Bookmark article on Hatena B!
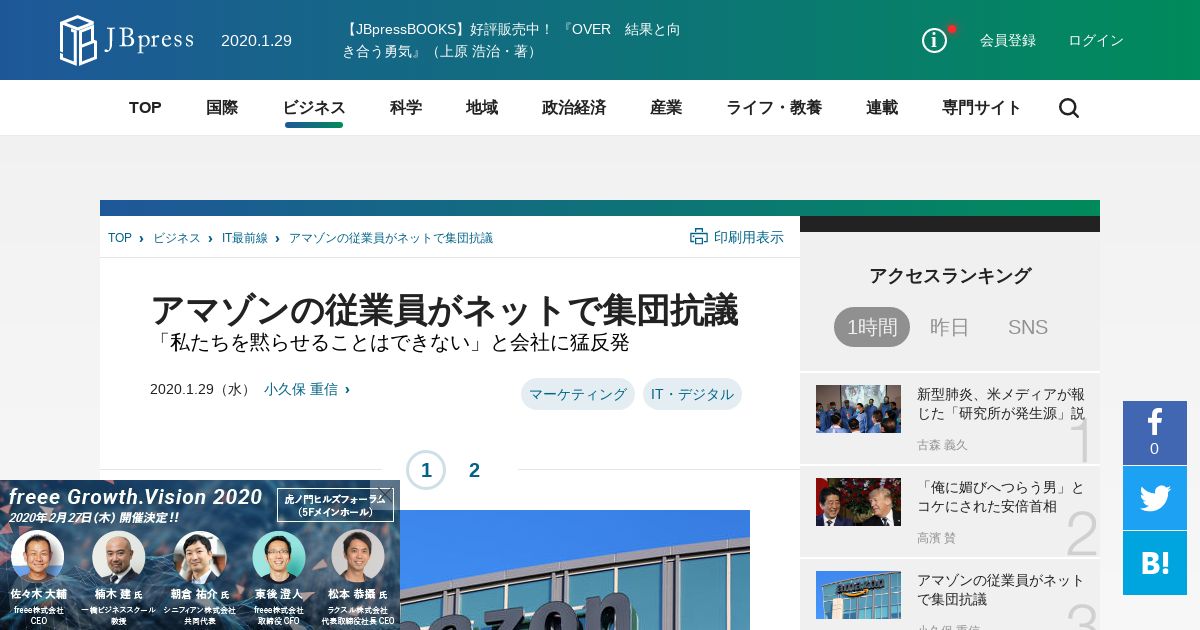The height and width of the screenshot is (630, 1200). click(x=1155, y=563)
